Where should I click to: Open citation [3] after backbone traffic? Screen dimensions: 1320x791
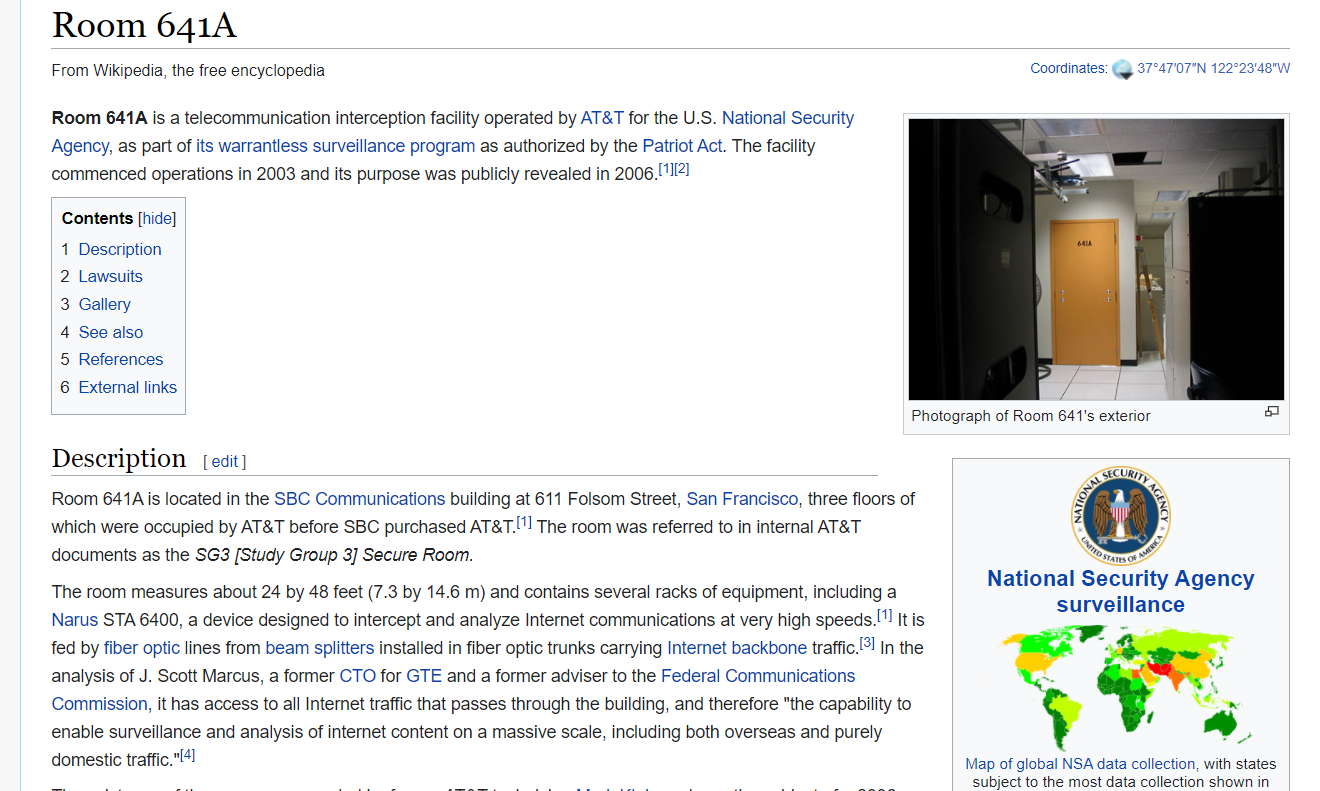click(868, 643)
